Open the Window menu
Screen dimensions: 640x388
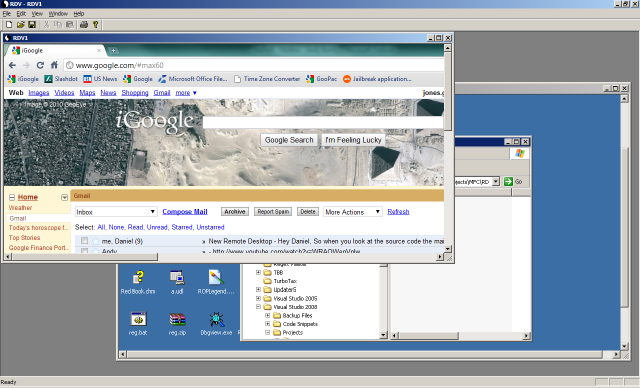(58, 13)
